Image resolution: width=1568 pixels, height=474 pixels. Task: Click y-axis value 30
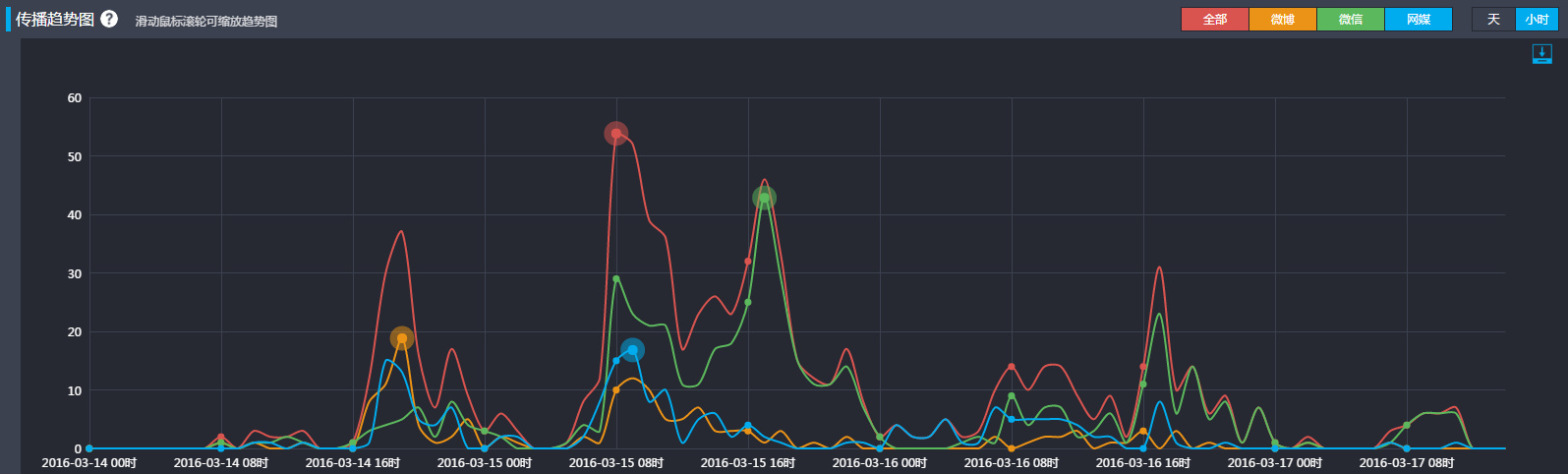point(75,273)
